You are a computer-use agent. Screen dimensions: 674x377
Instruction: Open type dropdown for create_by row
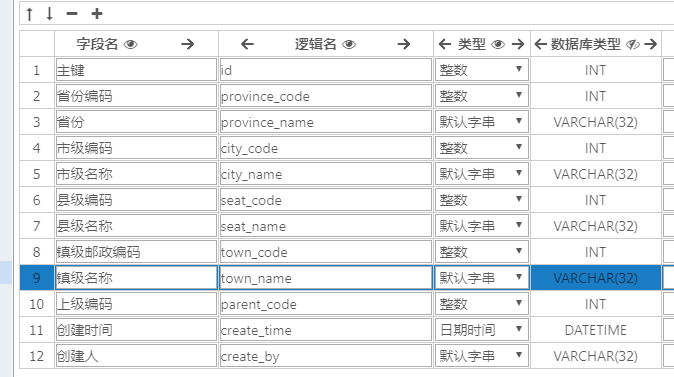tap(482, 356)
